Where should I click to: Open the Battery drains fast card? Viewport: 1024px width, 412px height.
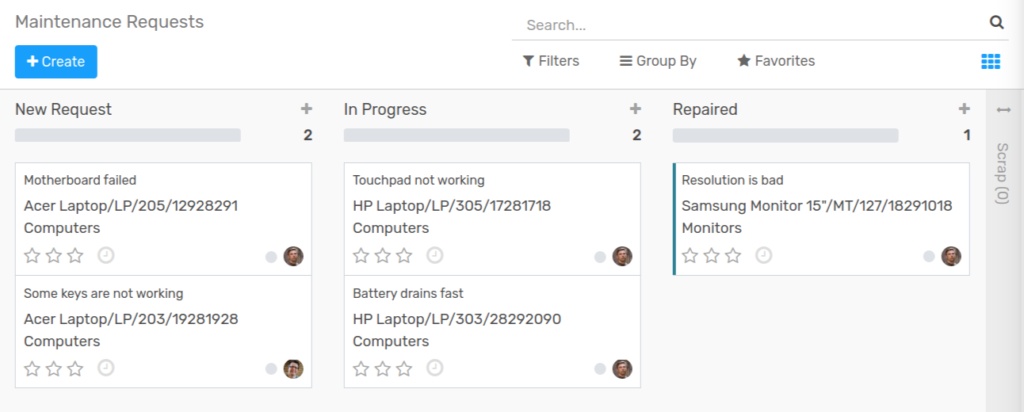(492, 332)
